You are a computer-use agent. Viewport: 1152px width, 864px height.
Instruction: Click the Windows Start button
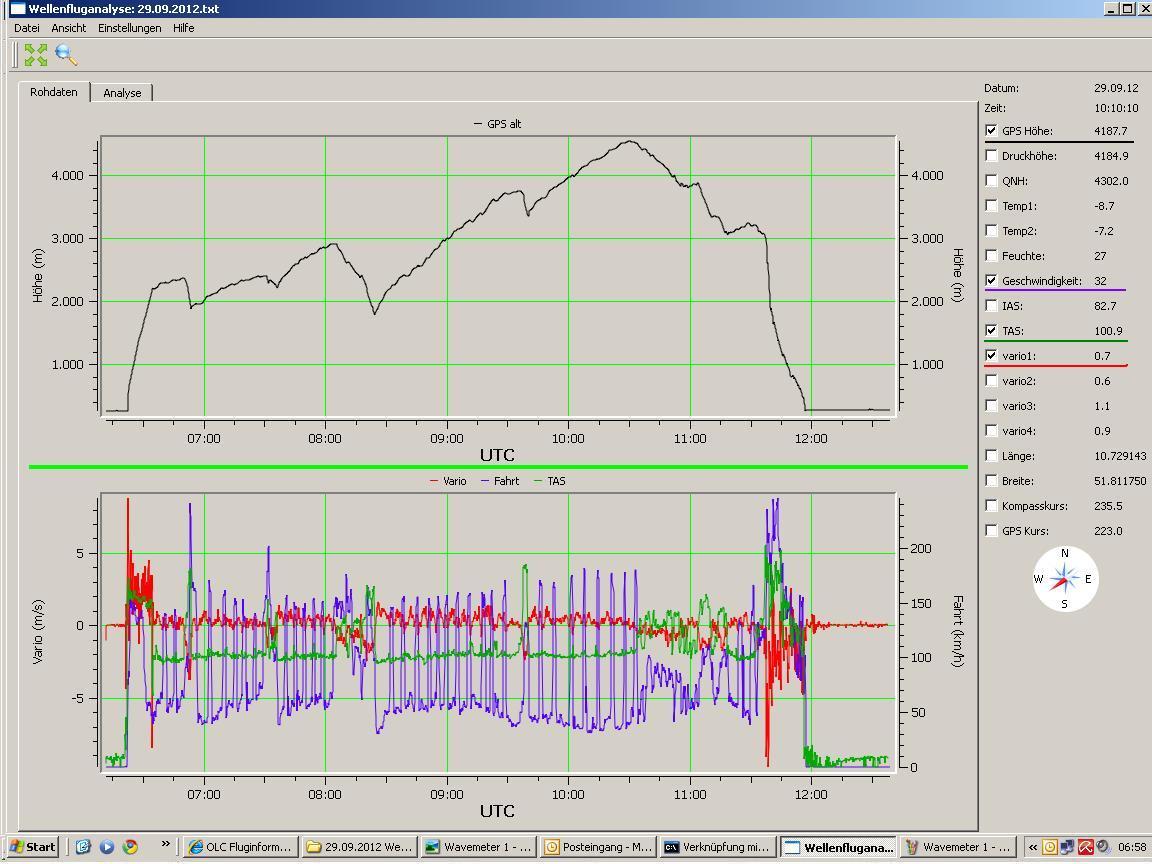pyautogui.click(x=31, y=847)
